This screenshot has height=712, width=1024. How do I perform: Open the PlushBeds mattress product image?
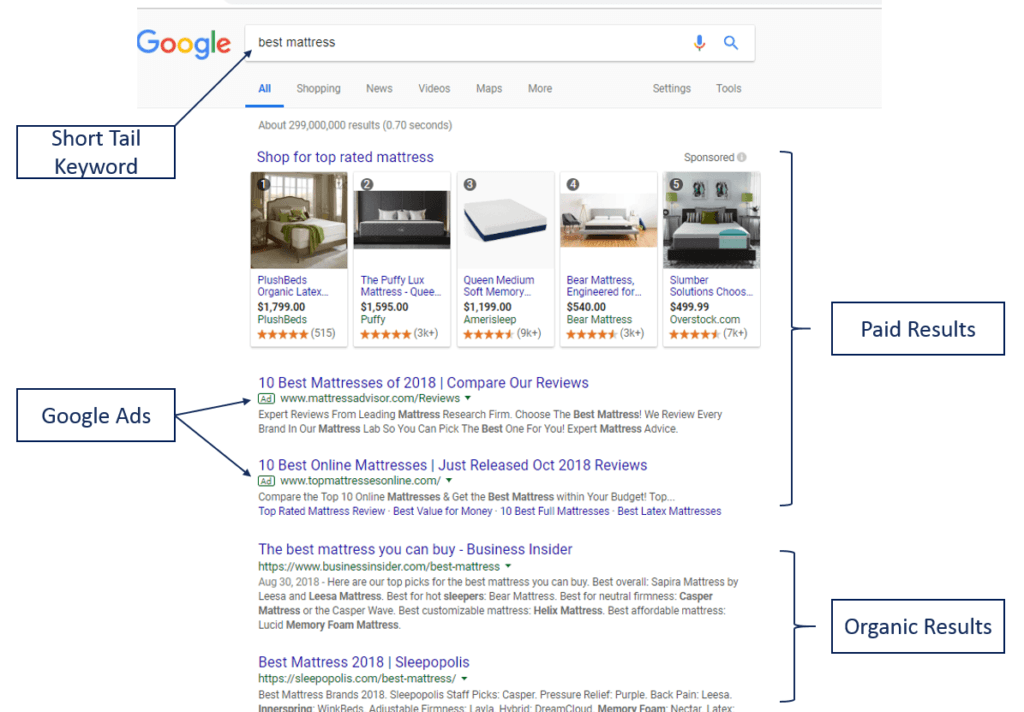click(x=299, y=220)
